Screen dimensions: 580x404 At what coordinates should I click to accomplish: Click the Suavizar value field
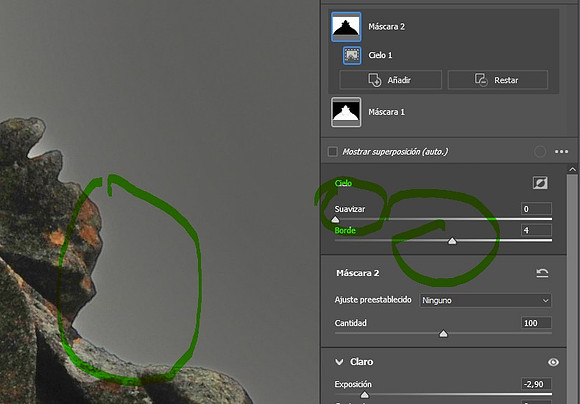(x=536, y=209)
